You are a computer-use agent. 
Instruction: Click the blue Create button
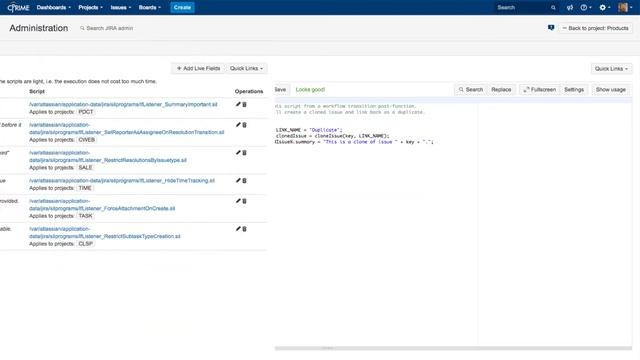coord(182,7)
